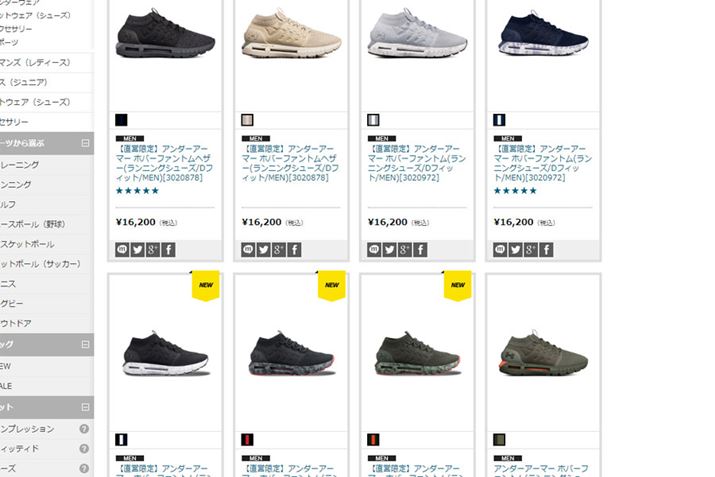Click the Google Plus icon under the black shoe
The width and height of the screenshot is (715, 477).
[x=153, y=249]
